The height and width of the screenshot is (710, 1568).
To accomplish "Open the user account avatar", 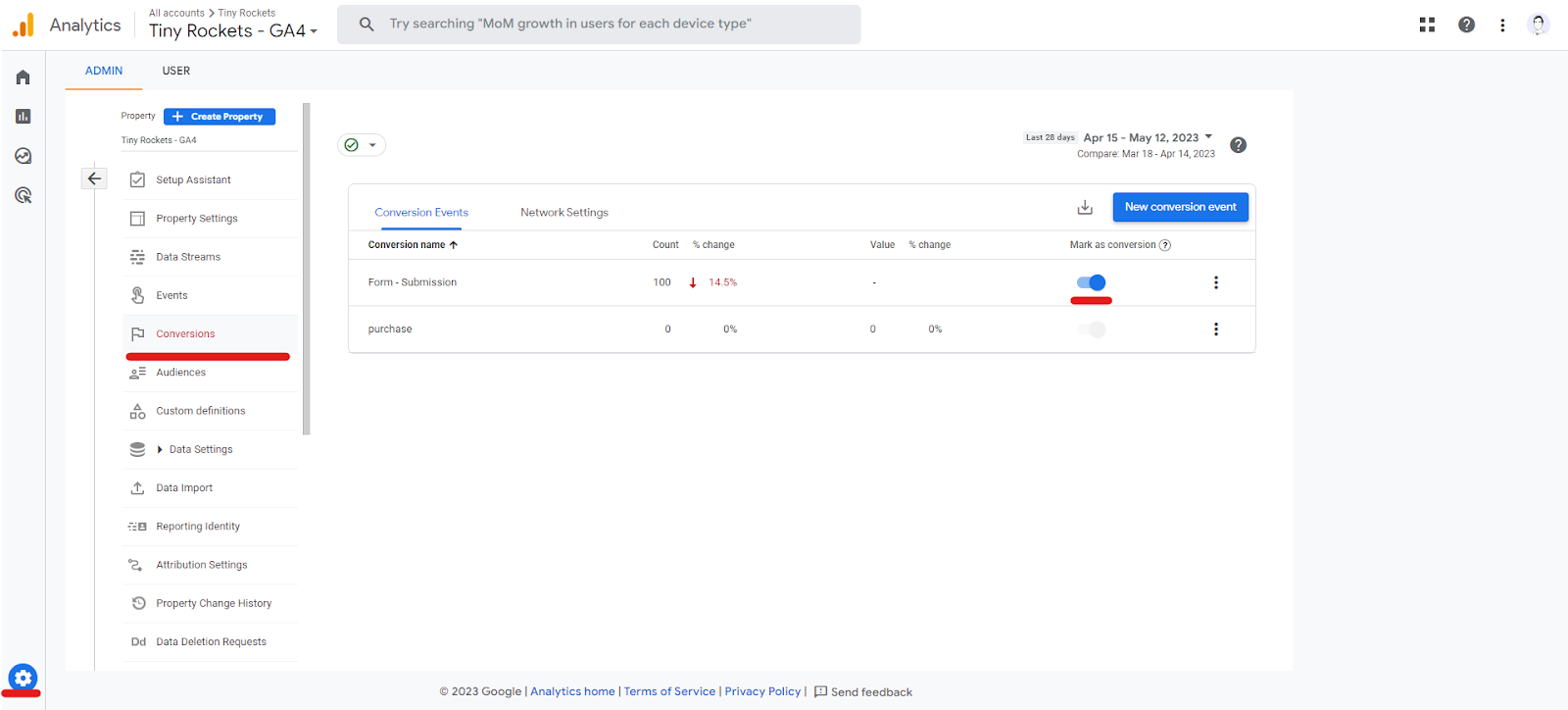I will (1539, 25).
